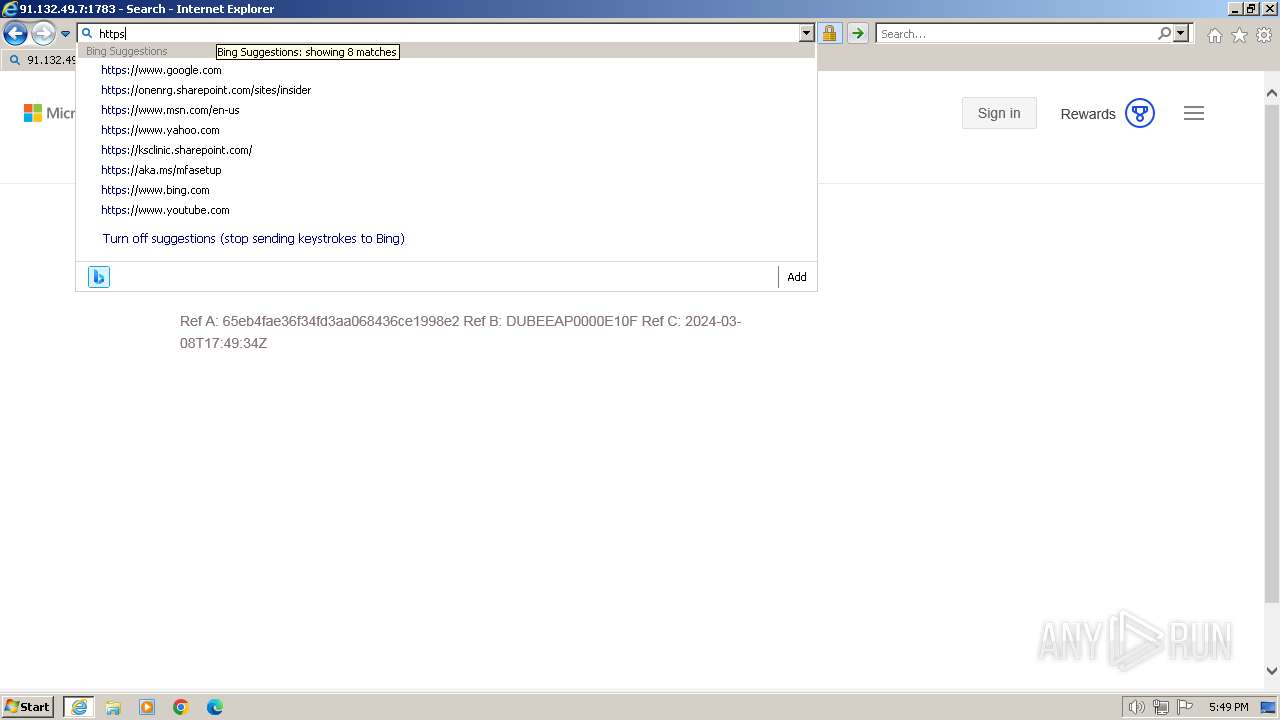Click the Search box in toolbar

coord(1015,33)
